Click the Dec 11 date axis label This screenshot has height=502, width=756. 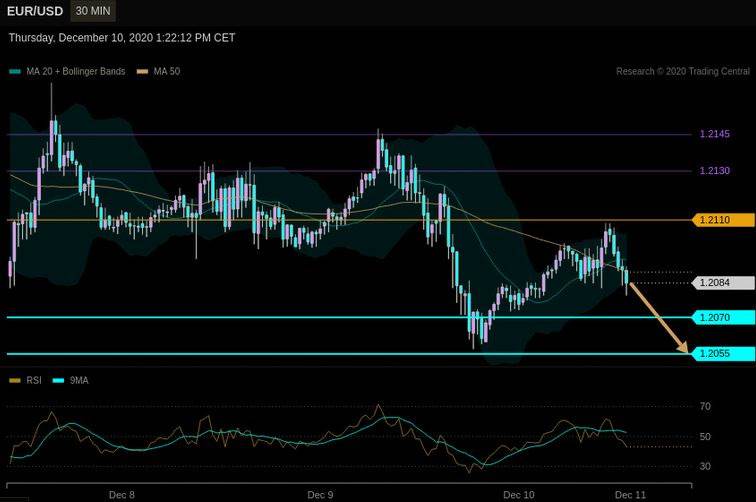click(x=630, y=495)
